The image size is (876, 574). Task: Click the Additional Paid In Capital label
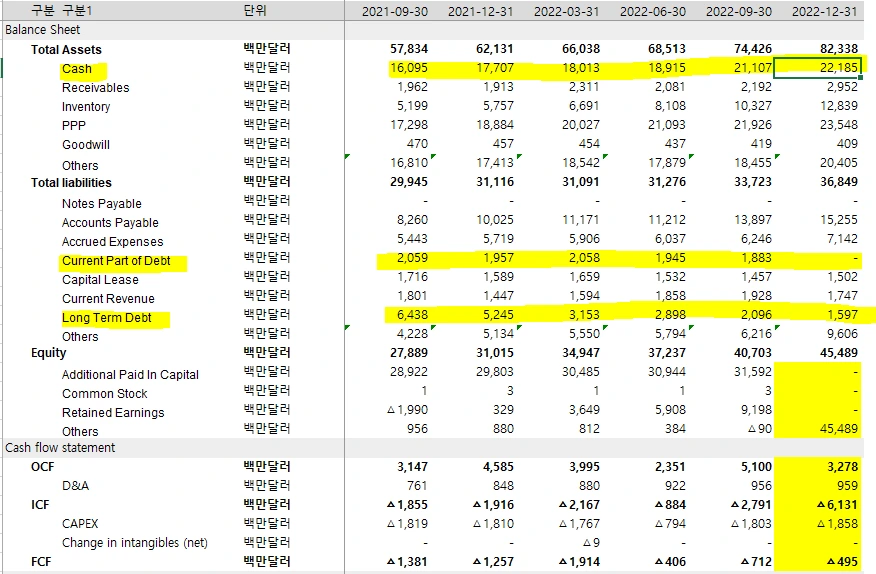pos(130,375)
